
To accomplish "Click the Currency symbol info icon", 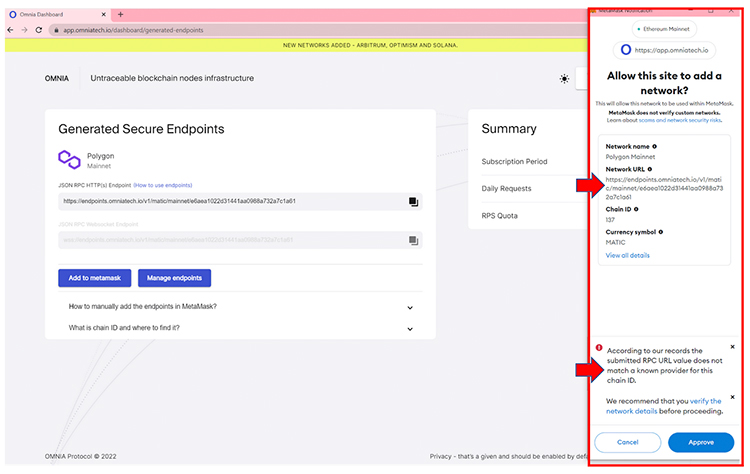I will (661, 232).
